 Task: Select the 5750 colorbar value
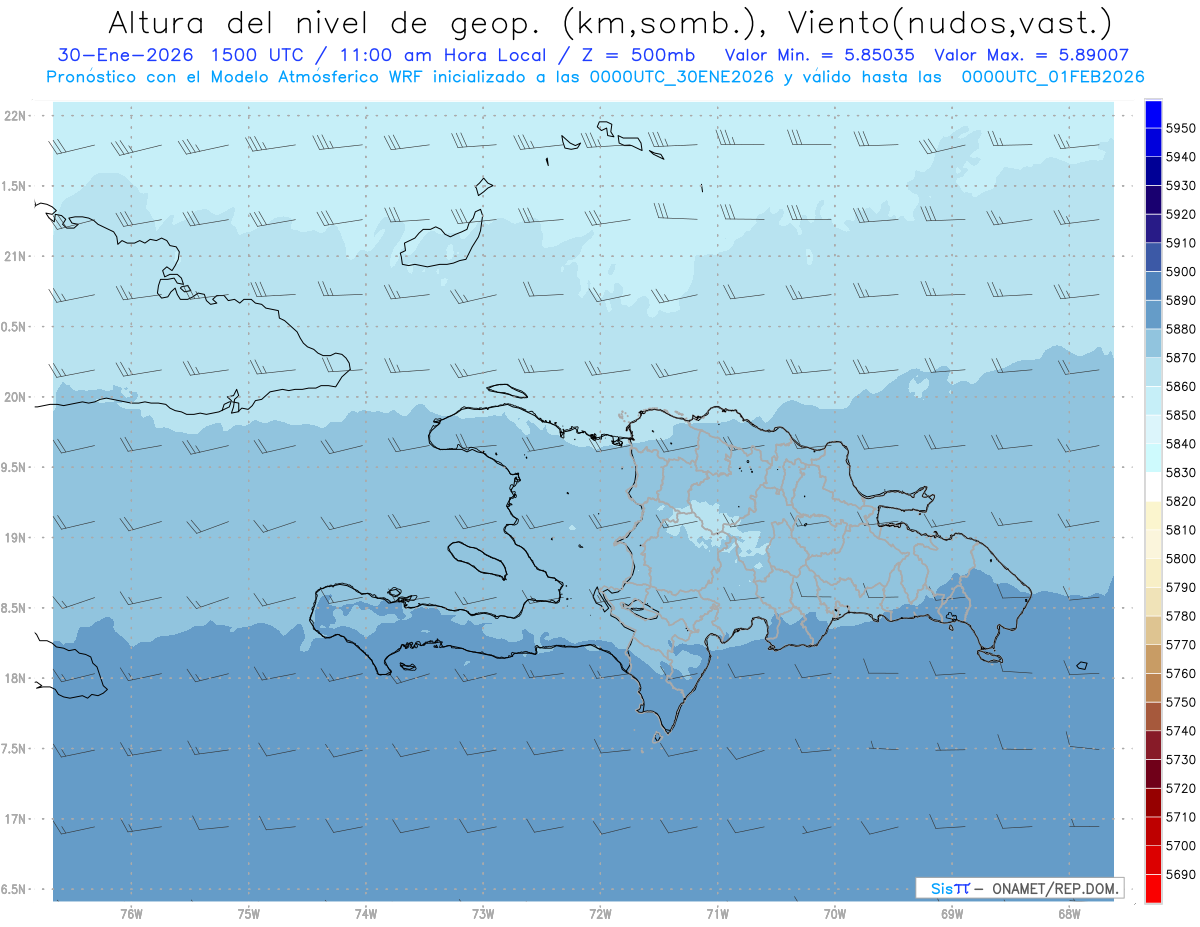pyautogui.click(x=1181, y=701)
